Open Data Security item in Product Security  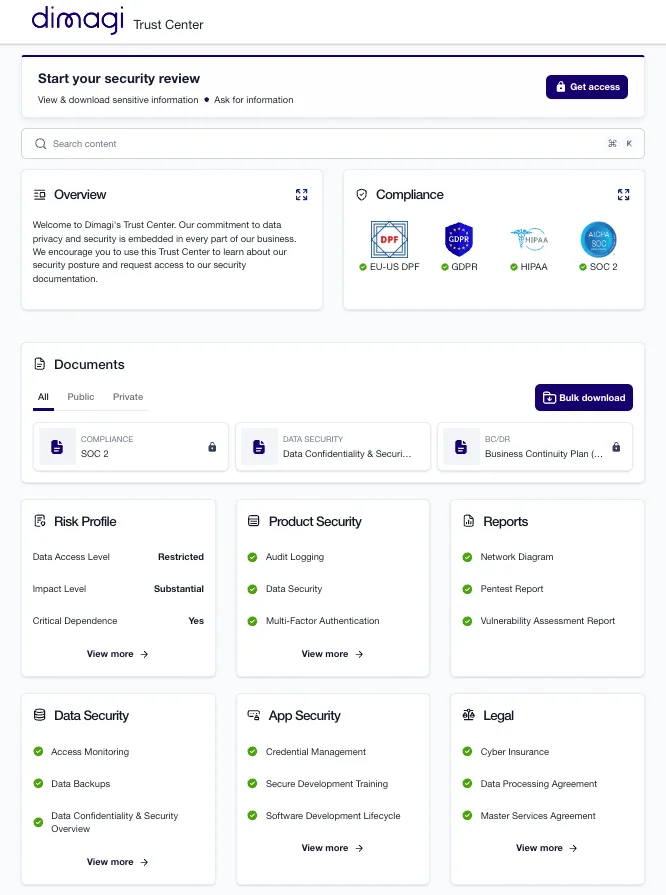click(x=294, y=589)
